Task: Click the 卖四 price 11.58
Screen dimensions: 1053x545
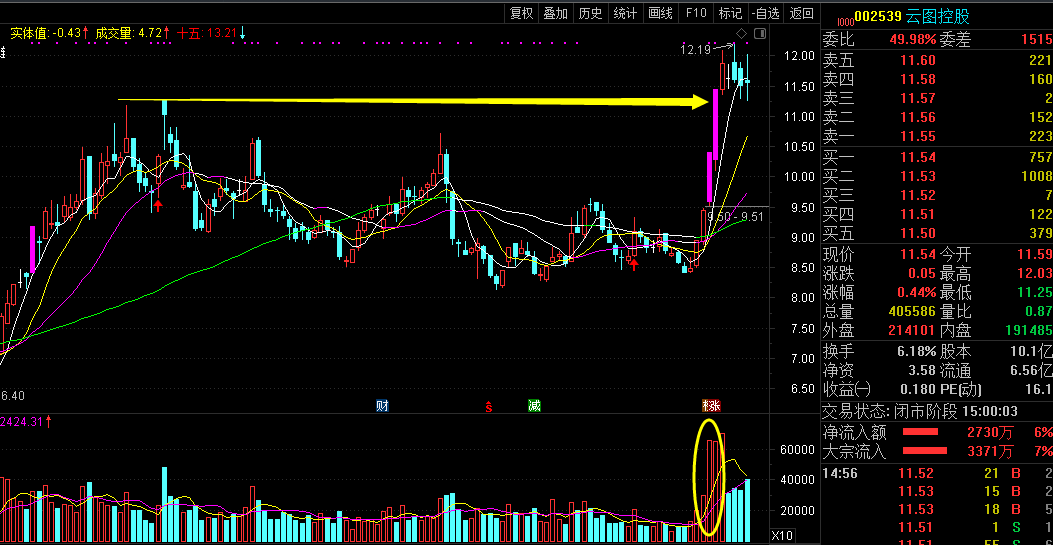Action: point(917,79)
